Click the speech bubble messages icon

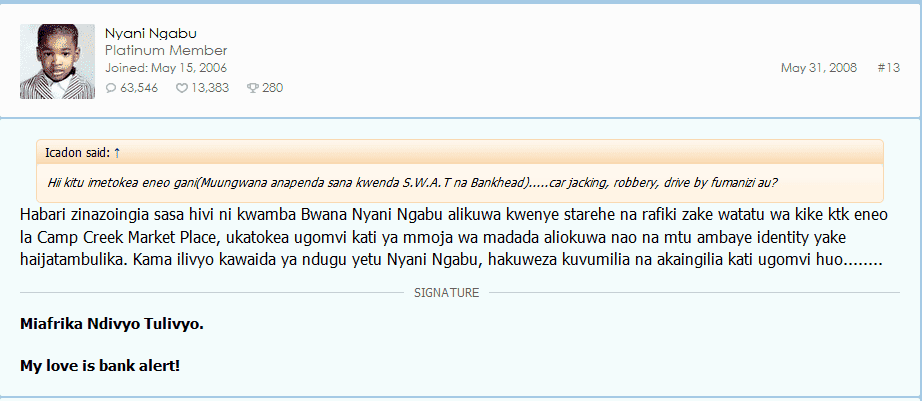111,88
